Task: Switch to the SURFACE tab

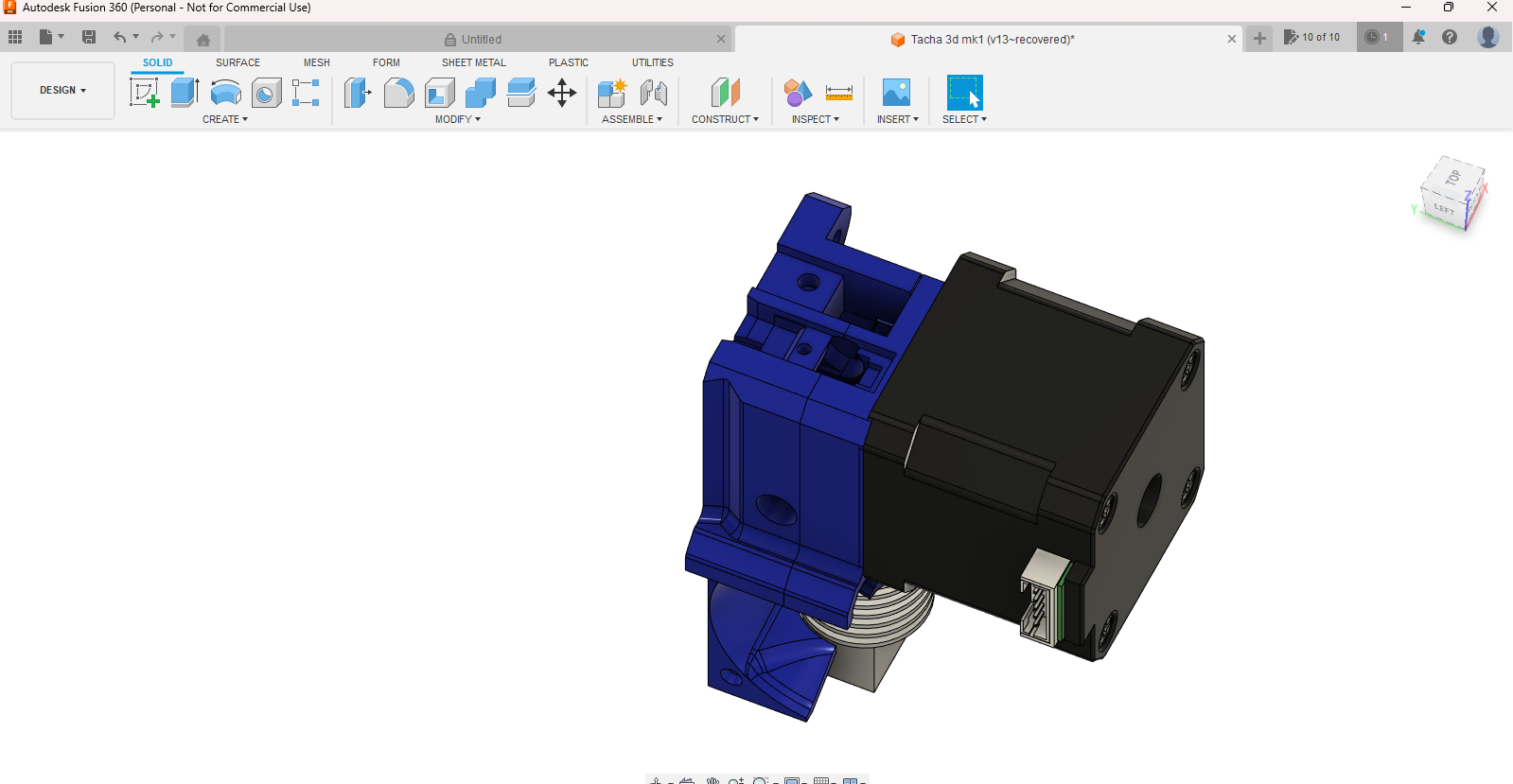Action: click(x=238, y=62)
